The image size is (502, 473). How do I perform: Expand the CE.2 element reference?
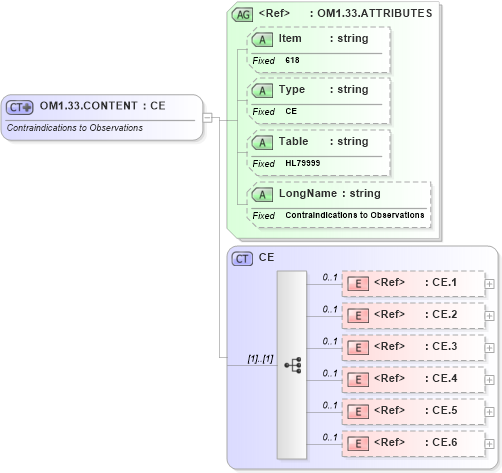(489, 316)
